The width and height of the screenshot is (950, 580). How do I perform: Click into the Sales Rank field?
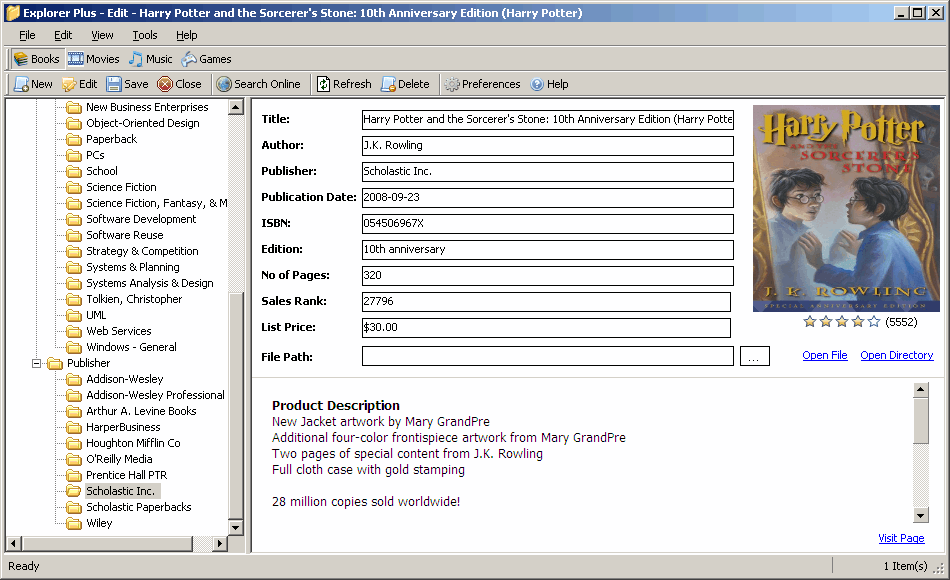tap(546, 301)
